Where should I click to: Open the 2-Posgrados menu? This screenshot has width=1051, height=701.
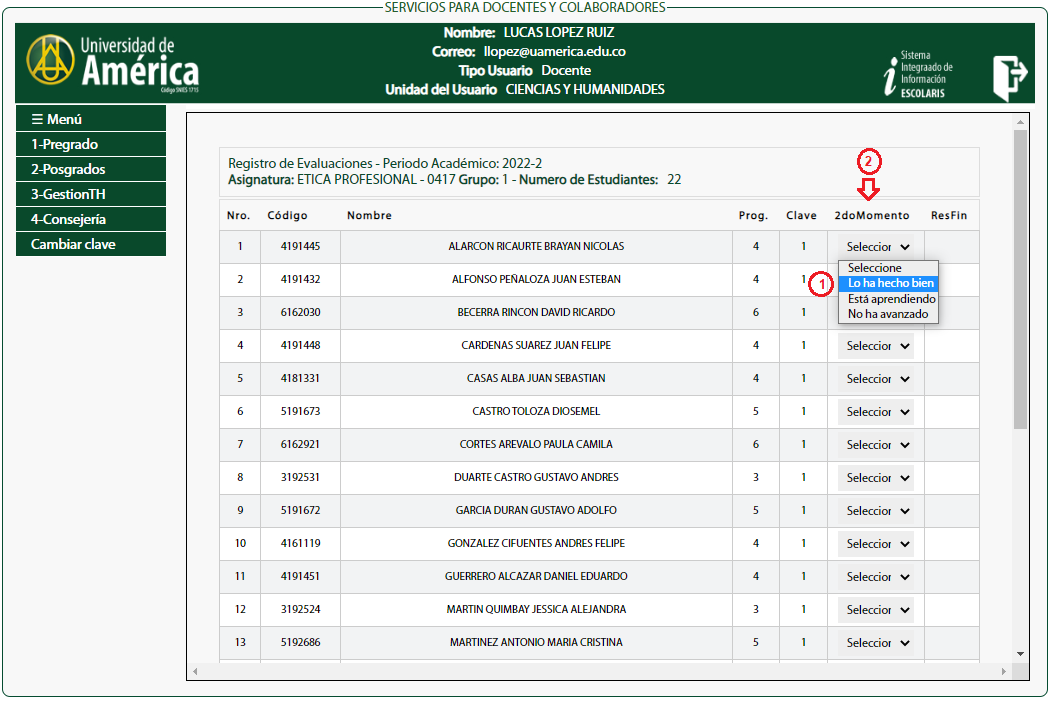(x=90, y=169)
